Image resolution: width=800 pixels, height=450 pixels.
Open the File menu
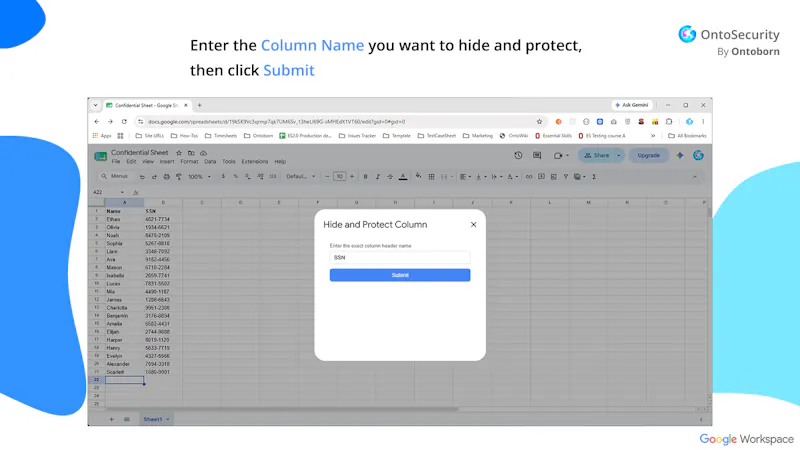[116, 162]
